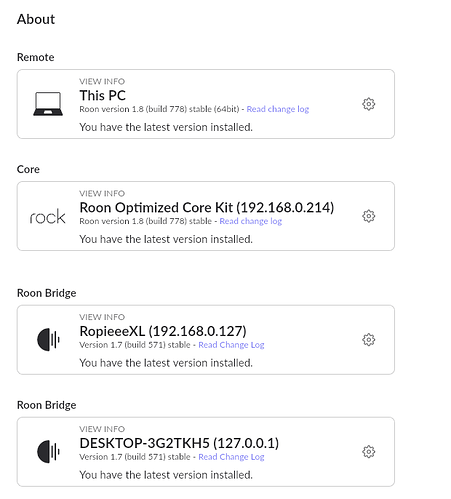Open settings gear for Roon Optimized Core Kit
Viewport: 451px width, 499px height.
(368, 216)
